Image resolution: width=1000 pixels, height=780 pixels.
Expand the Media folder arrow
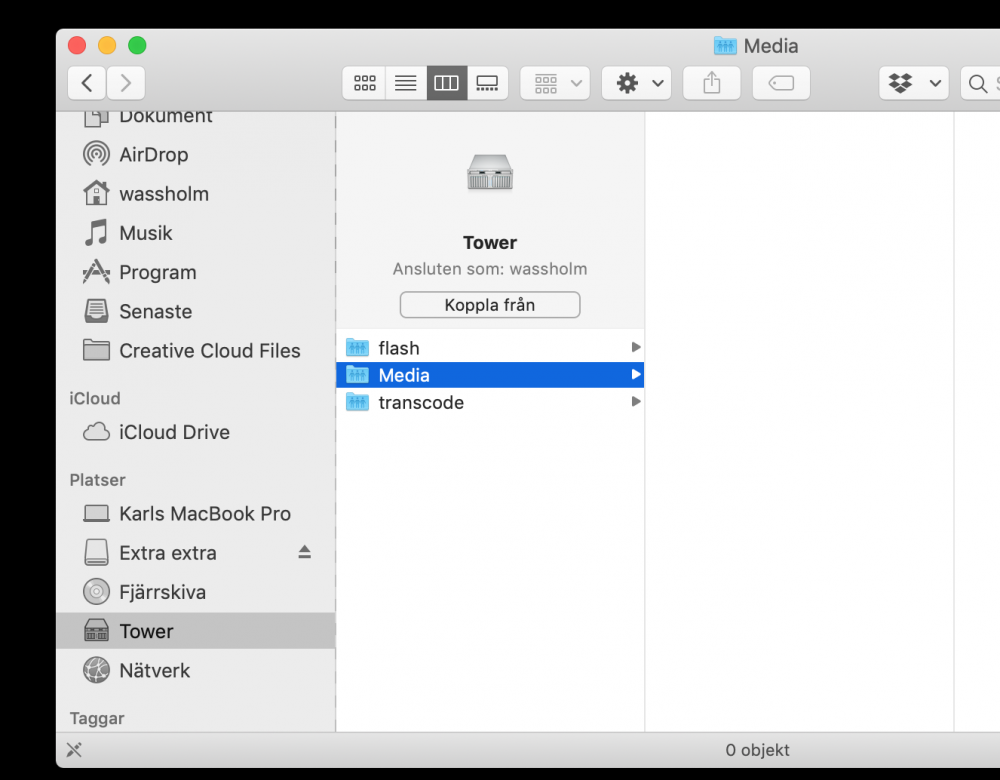635,374
